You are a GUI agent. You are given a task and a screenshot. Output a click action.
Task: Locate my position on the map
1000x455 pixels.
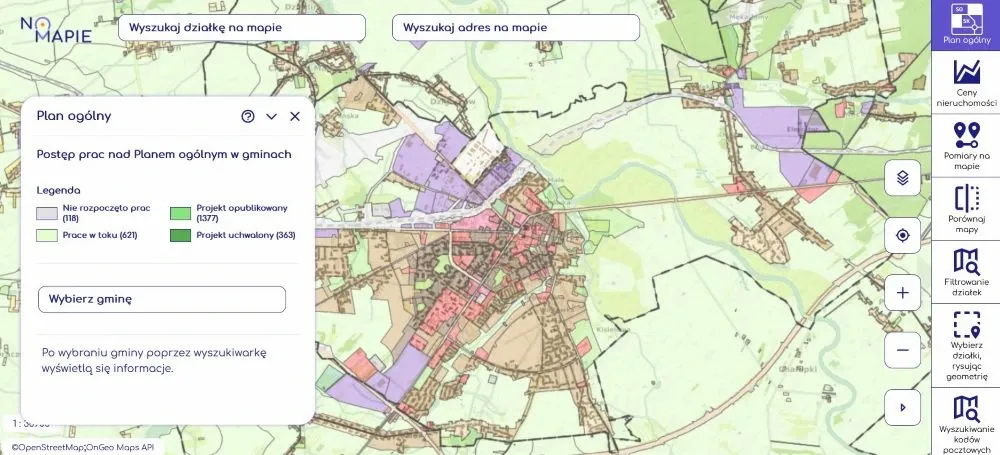902,235
